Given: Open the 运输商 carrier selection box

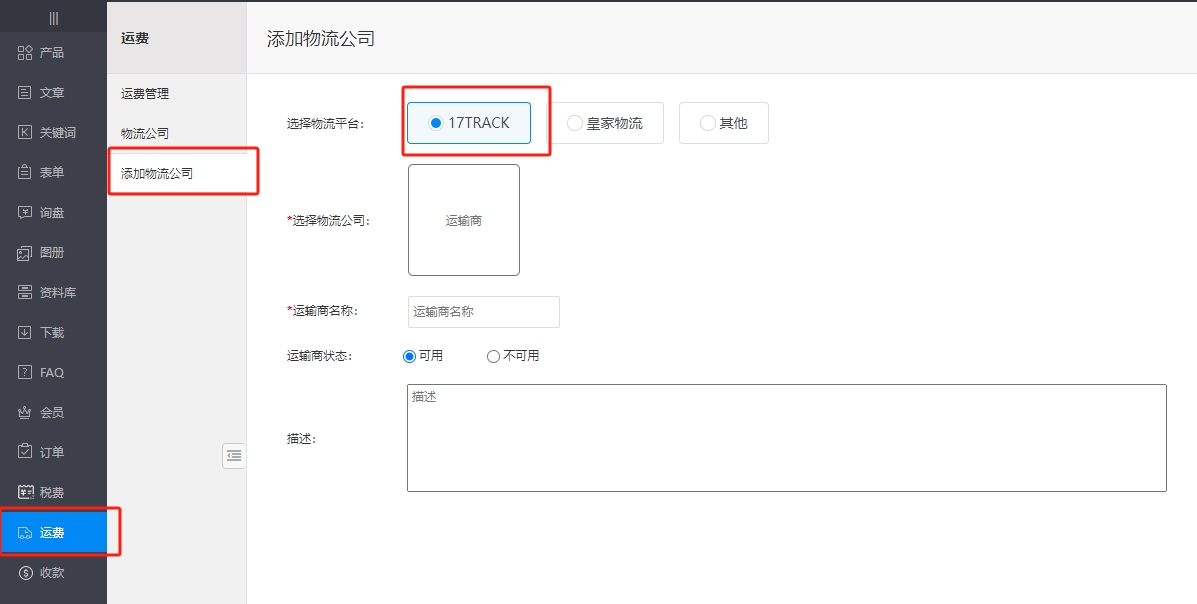Looking at the screenshot, I should point(463,220).
